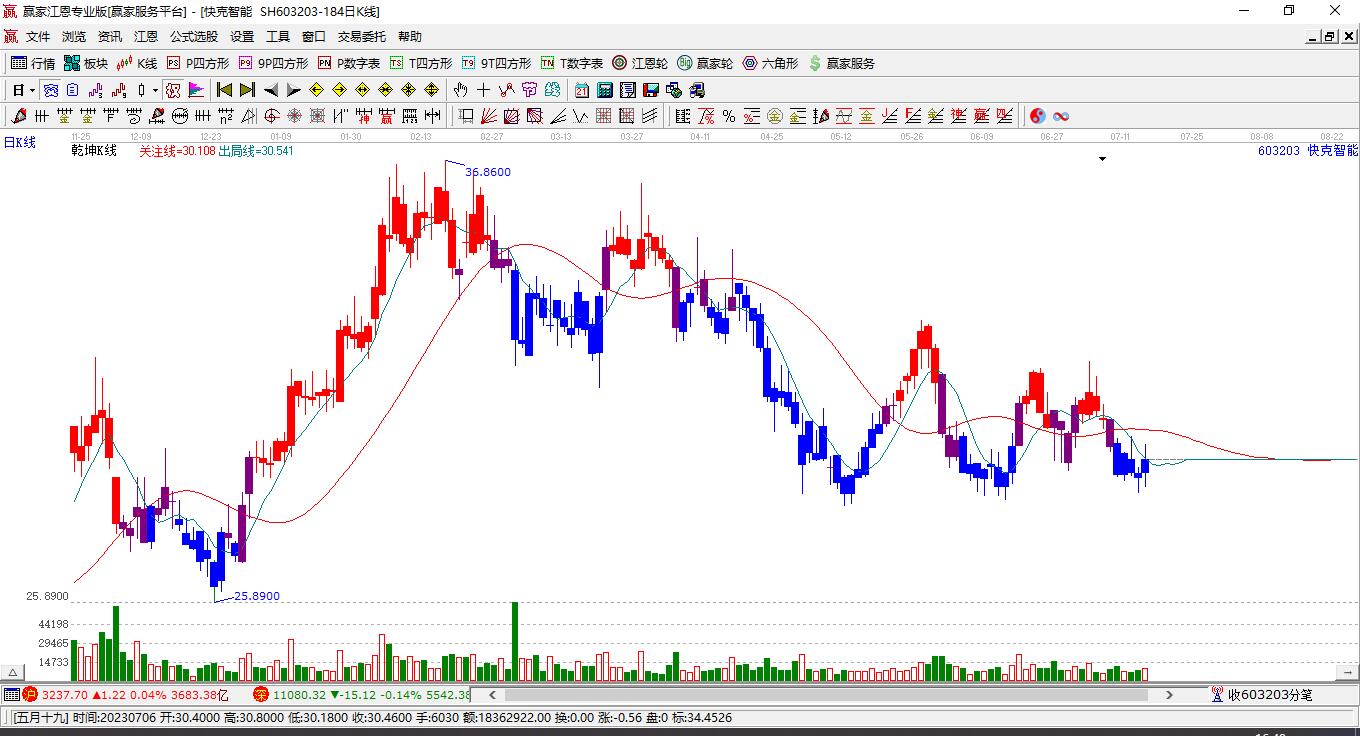Viewport: 1360px width, 736px height.
Task: Click the 36.8600 high price marker
Action: click(x=488, y=172)
